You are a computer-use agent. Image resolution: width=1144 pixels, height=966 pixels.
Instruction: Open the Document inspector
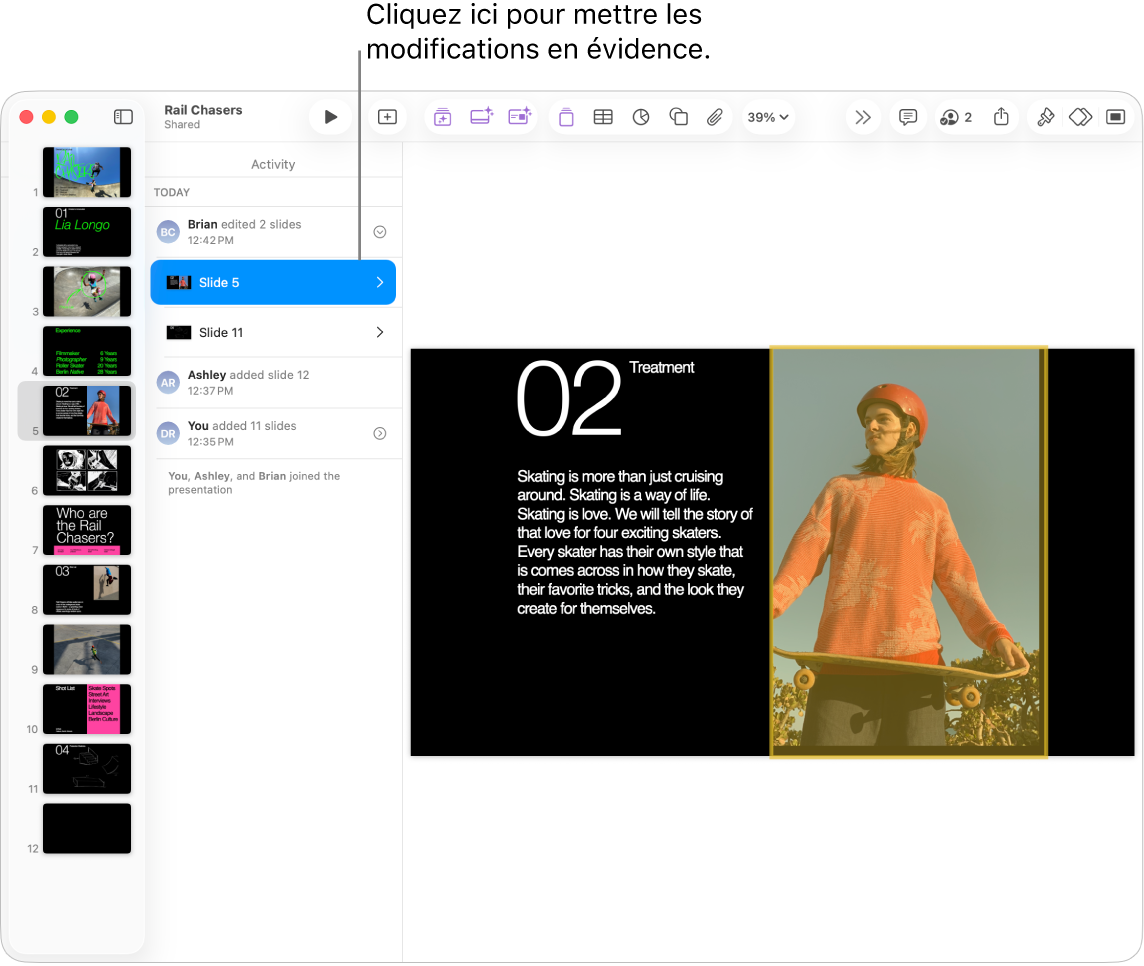point(1115,116)
